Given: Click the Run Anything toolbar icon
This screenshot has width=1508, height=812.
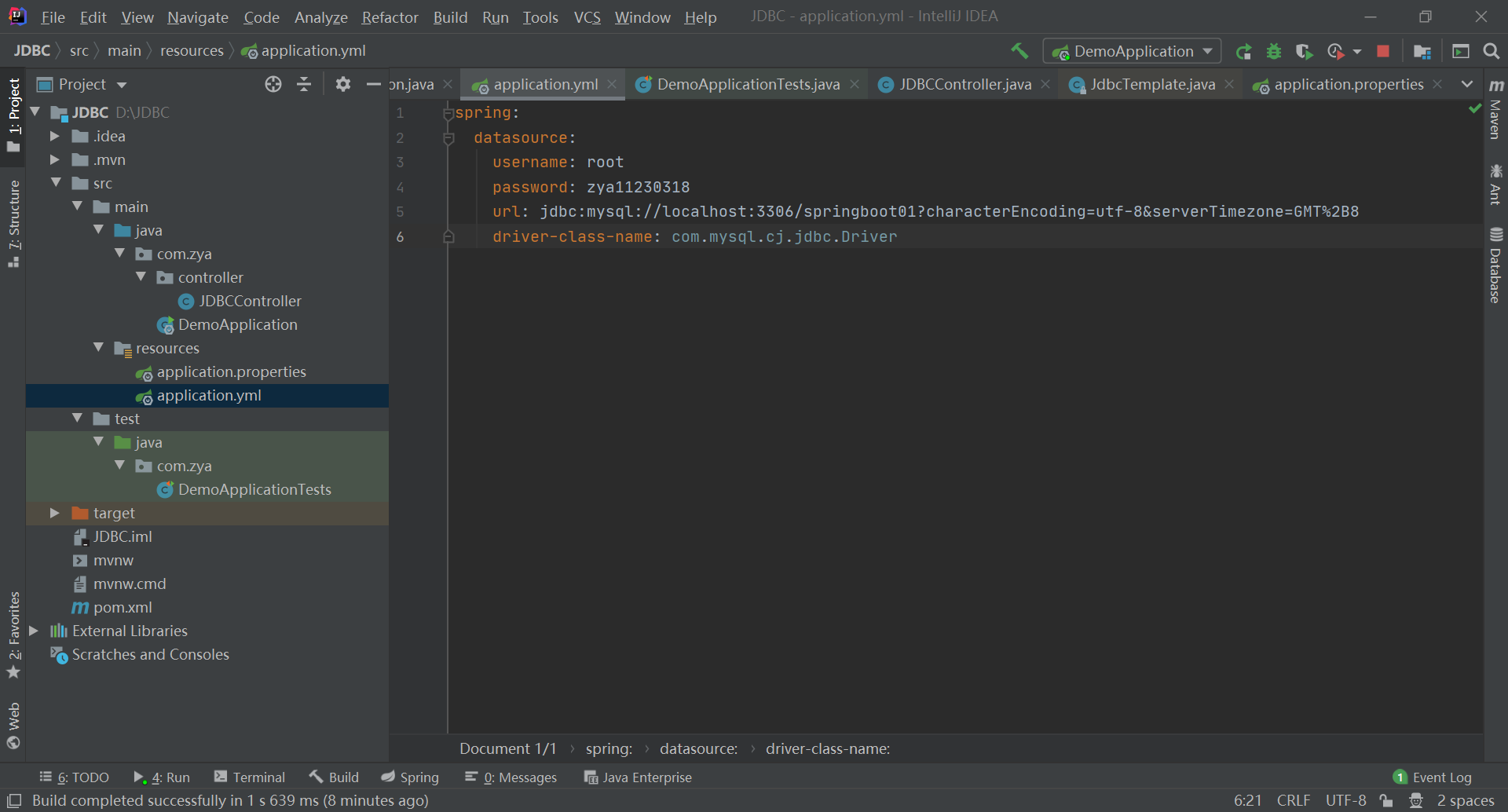Looking at the screenshot, I should click(x=1461, y=52).
